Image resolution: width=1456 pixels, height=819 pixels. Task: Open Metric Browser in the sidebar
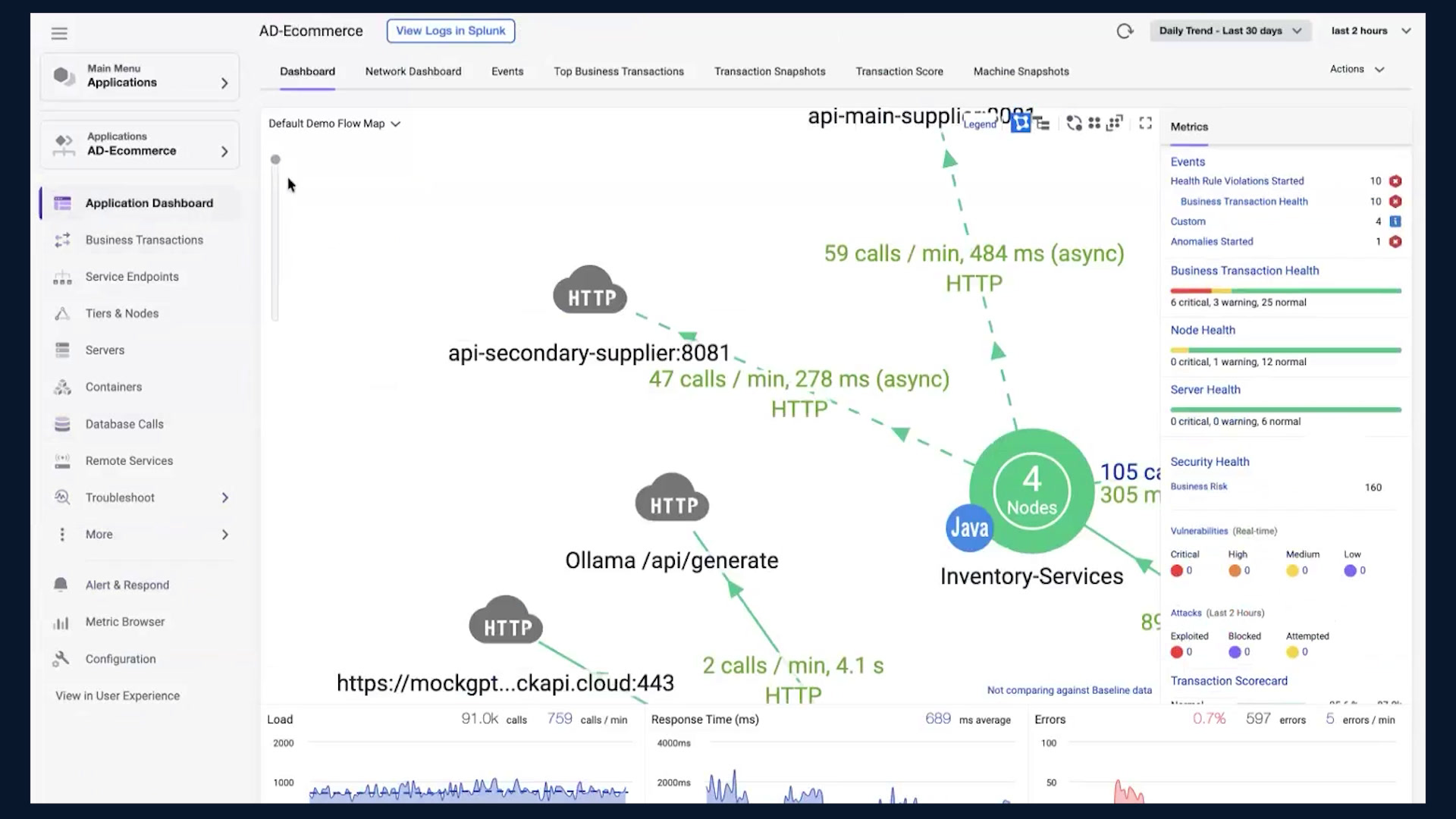click(124, 622)
